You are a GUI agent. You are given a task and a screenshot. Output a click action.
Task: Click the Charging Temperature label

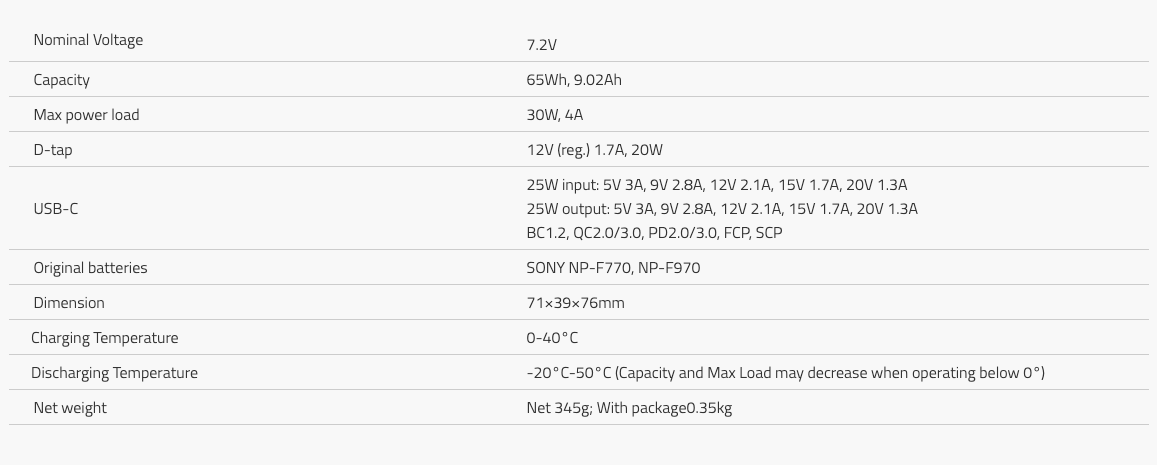(x=105, y=338)
